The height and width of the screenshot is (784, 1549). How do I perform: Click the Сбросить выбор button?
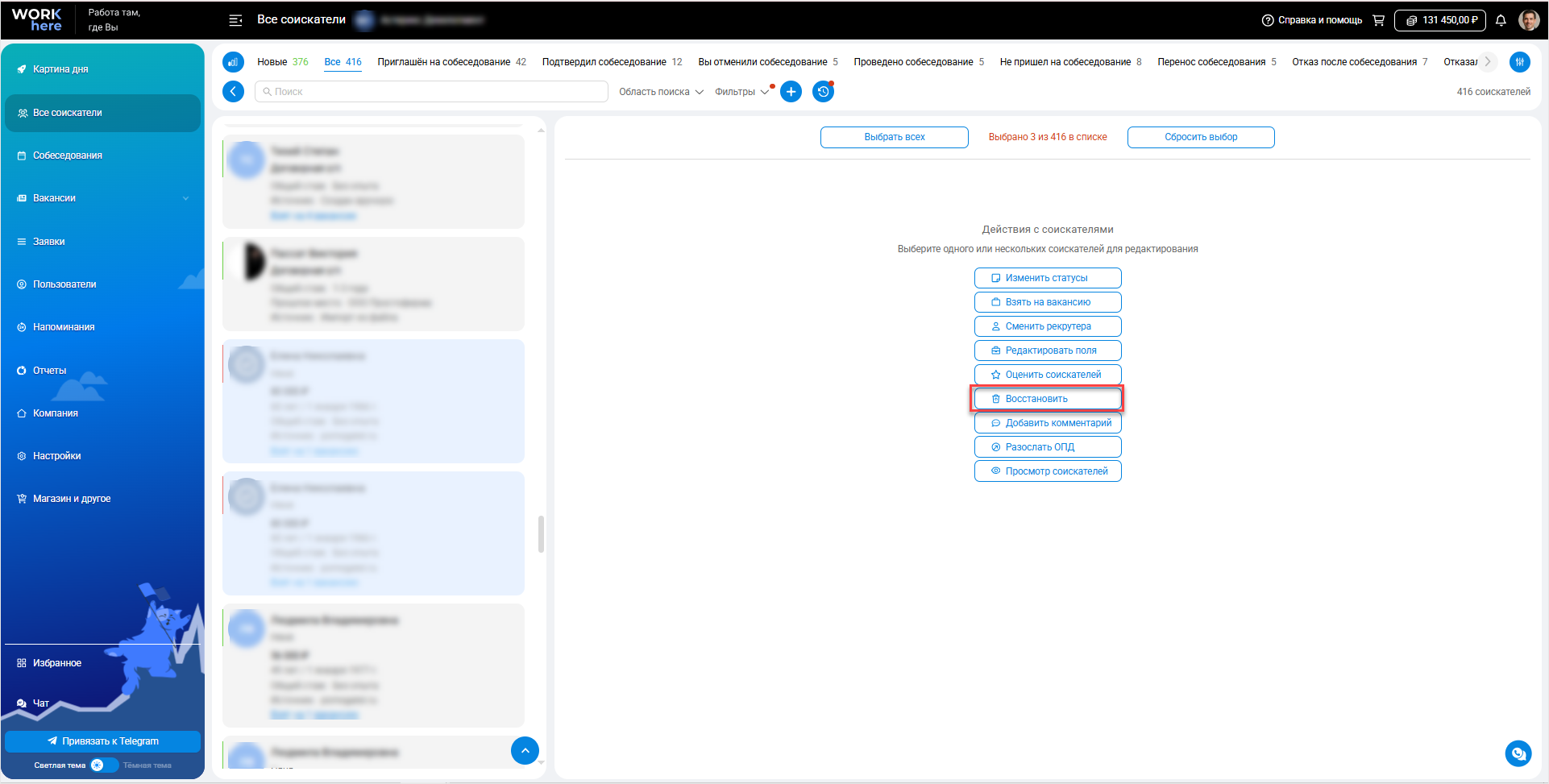pyautogui.click(x=1201, y=137)
